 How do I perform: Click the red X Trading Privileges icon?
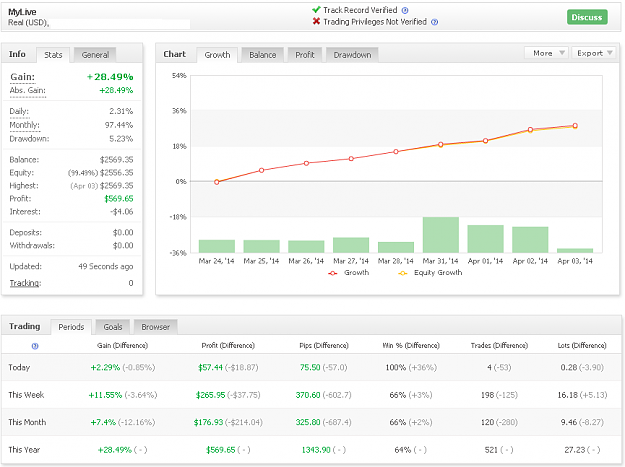(x=316, y=21)
